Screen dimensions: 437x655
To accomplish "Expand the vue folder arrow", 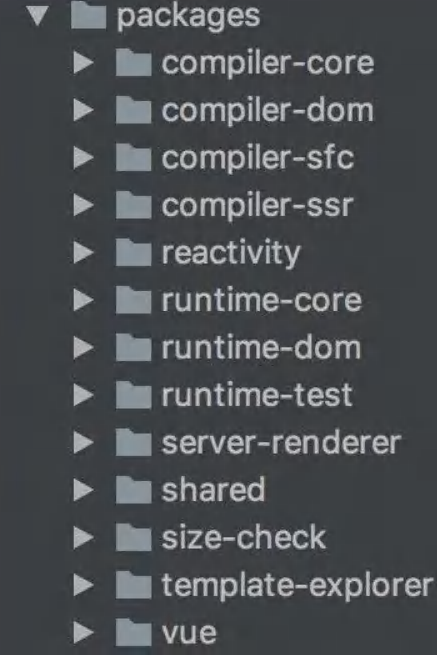I will (84, 632).
